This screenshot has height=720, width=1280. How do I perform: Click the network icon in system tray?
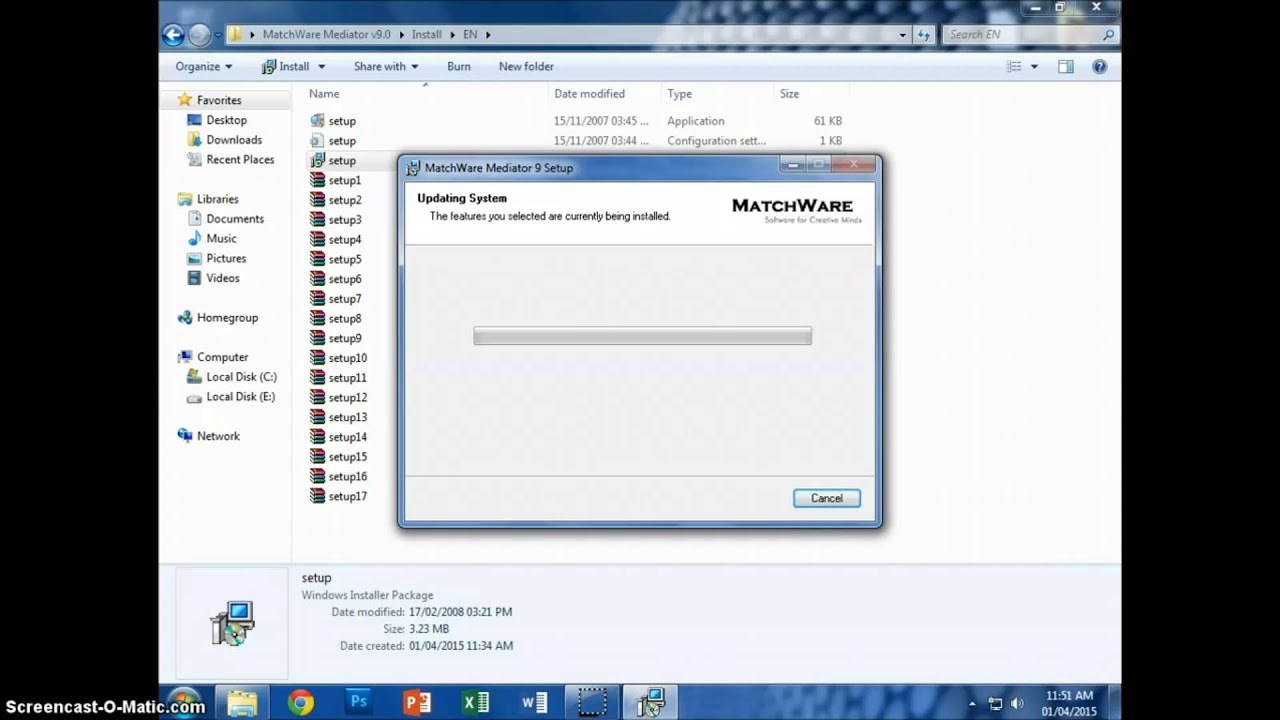pos(995,704)
